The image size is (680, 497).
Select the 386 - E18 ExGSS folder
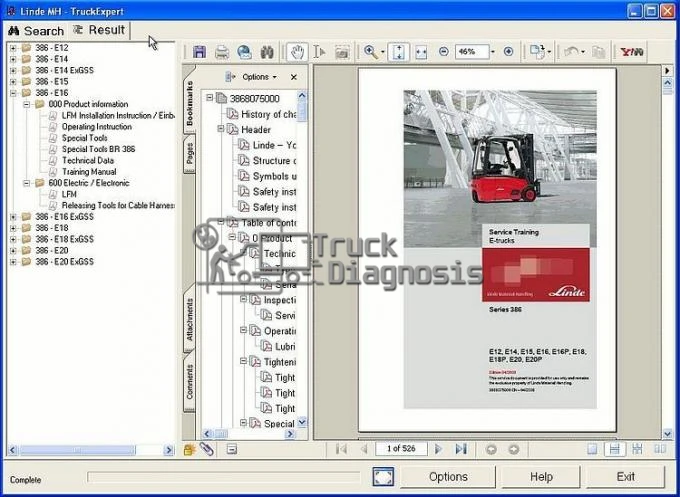(x=64, y=239)
